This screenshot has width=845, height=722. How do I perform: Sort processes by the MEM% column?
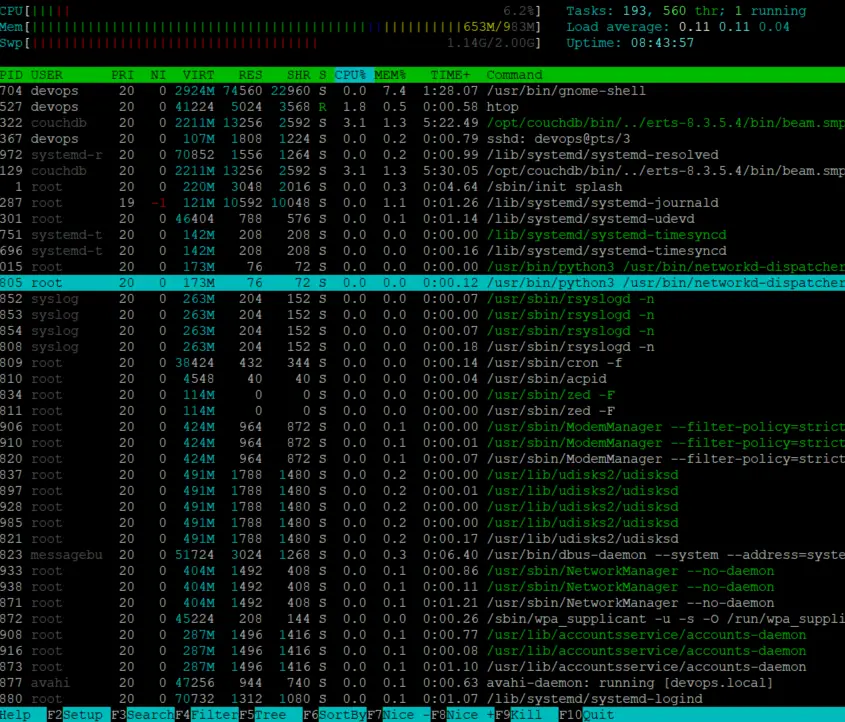(x=389, y=74)
